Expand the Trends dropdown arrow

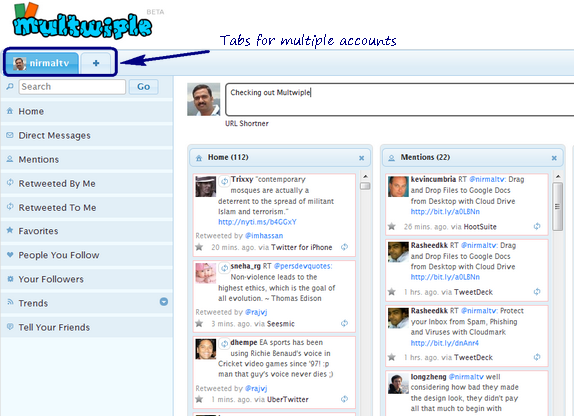point(164,302)
